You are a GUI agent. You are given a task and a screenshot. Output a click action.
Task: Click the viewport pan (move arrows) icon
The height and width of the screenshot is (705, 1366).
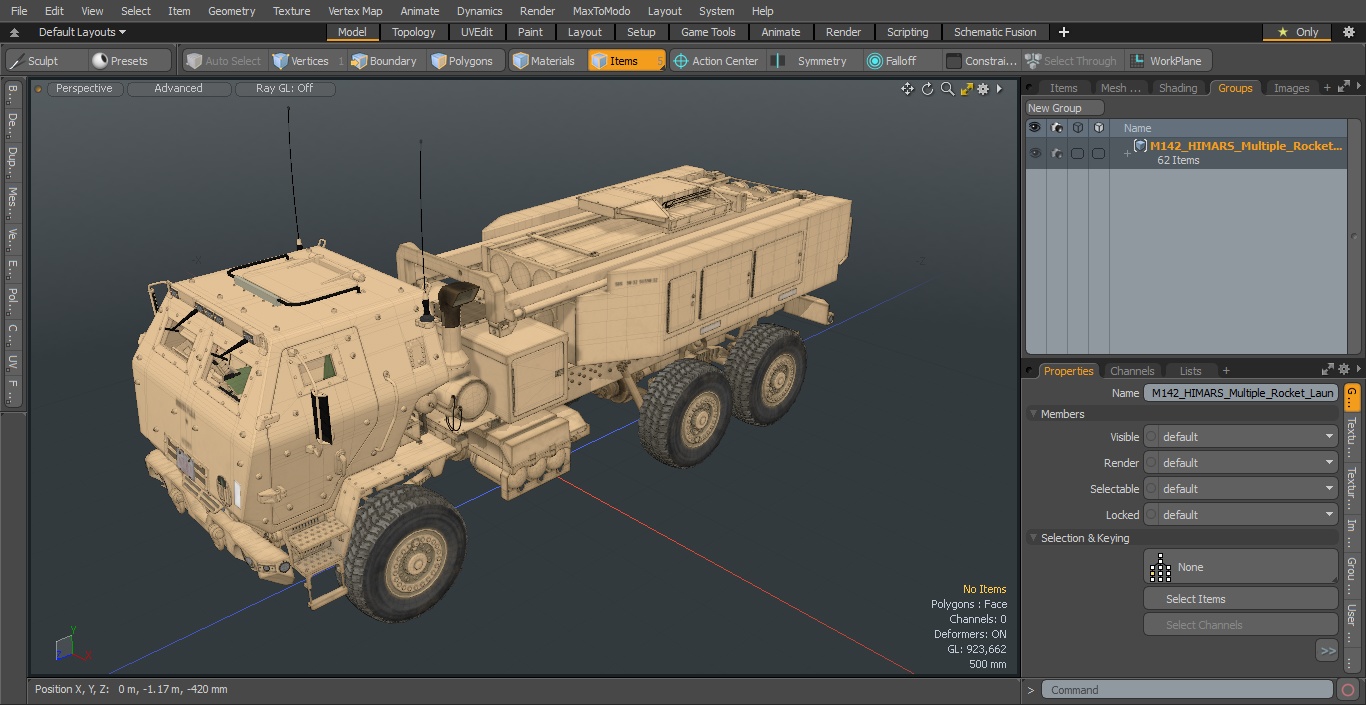(907, 89)
